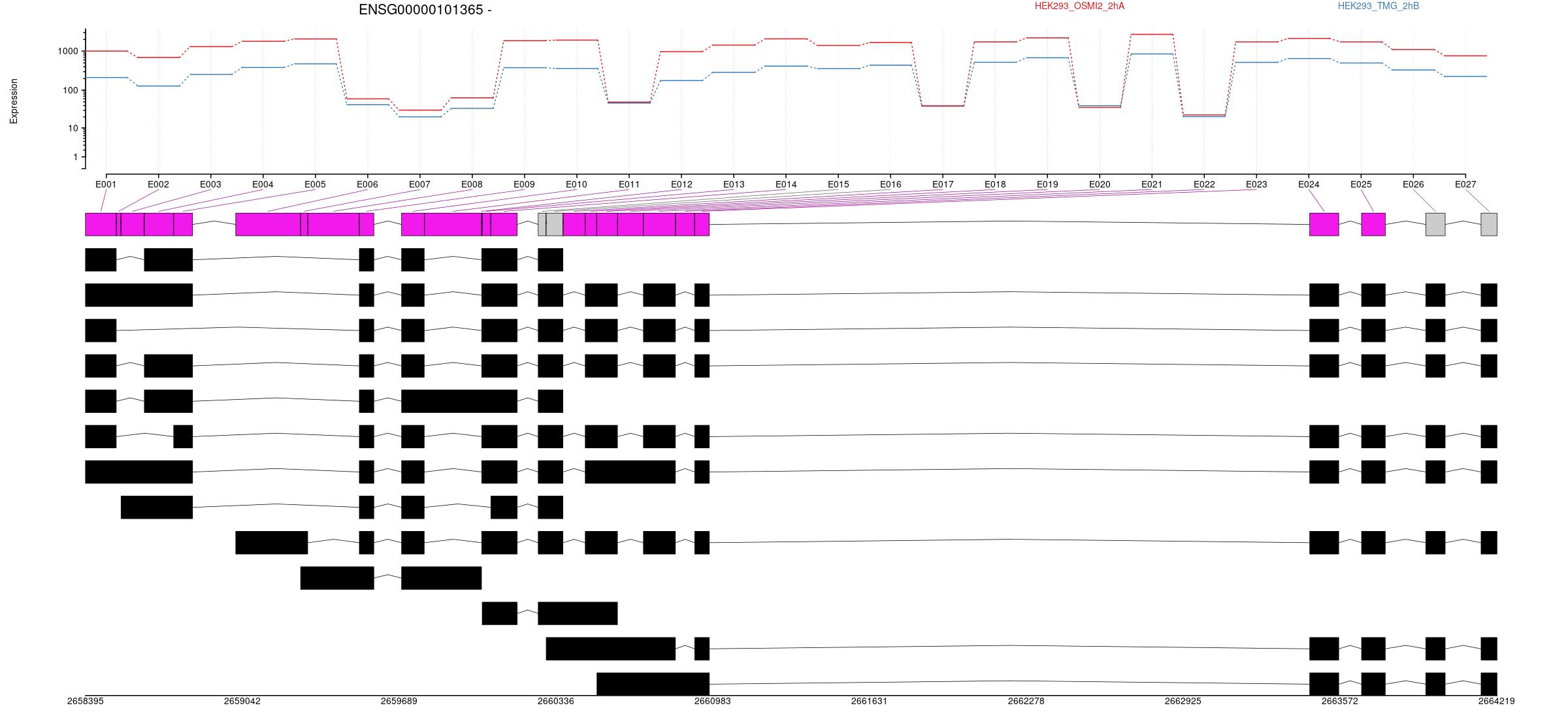Select exon label E025
Screen dimensions: 1568x712
pos(1361,184)
